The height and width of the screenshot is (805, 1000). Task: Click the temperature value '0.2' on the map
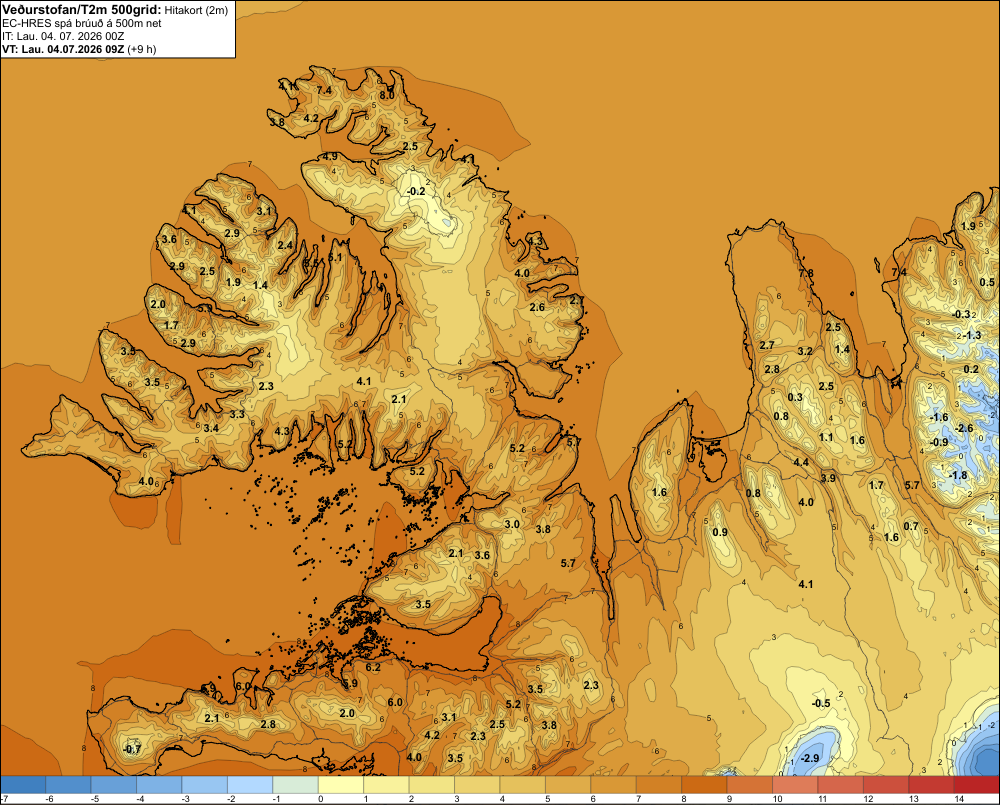[971, 369]
